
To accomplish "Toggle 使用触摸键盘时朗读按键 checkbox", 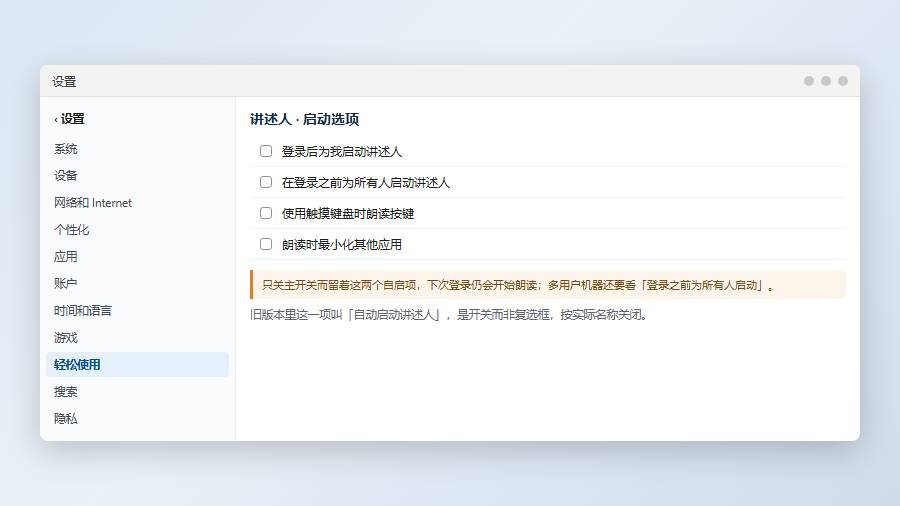I will (x=266, y=213).
